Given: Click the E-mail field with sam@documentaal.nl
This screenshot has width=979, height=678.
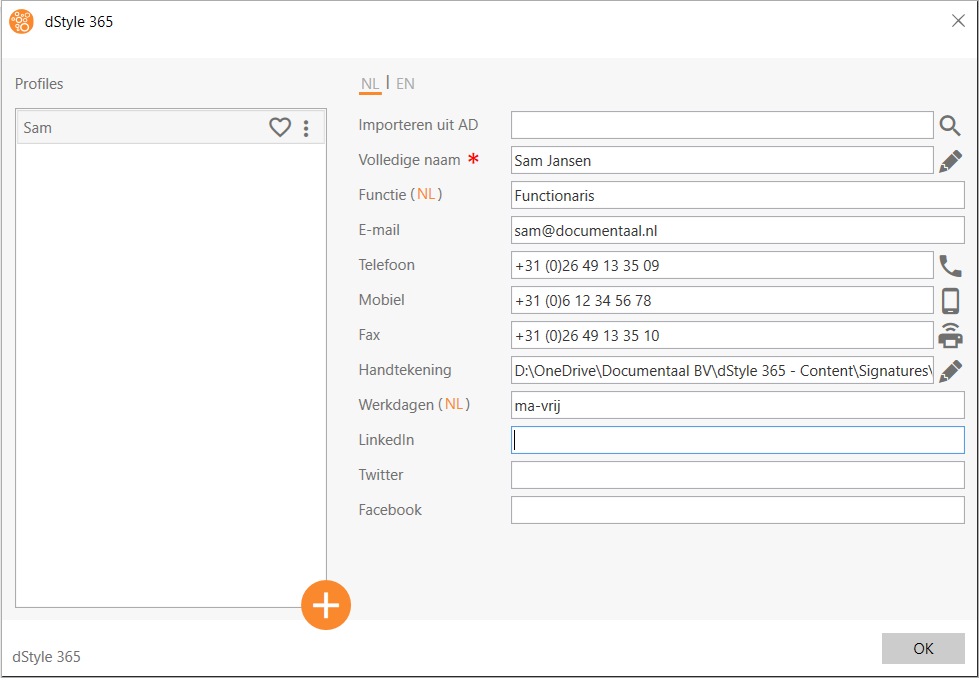Looking at the screenshot, I should pos(737,230).
